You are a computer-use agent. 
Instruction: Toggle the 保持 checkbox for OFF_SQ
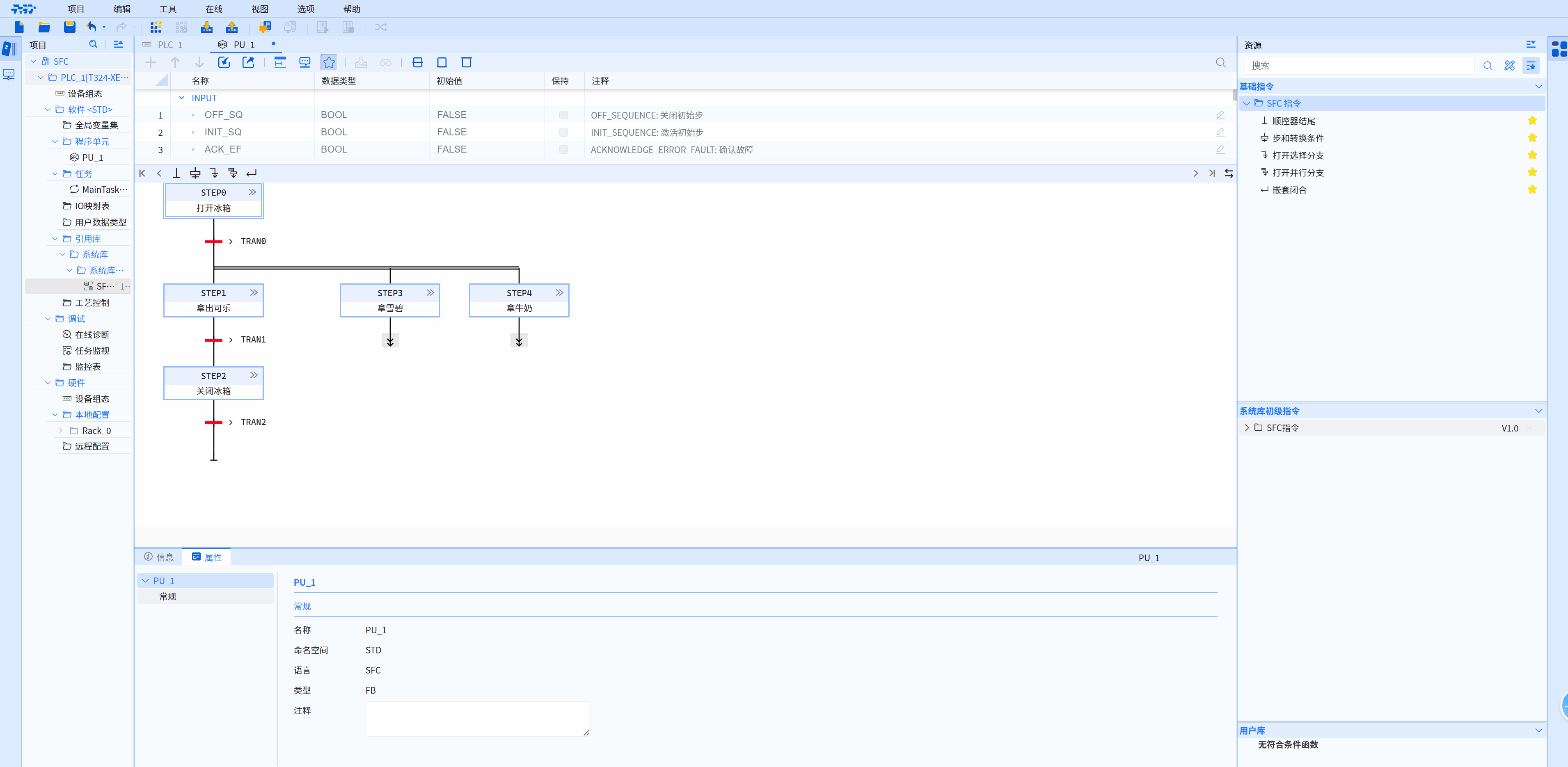point(563,115)
